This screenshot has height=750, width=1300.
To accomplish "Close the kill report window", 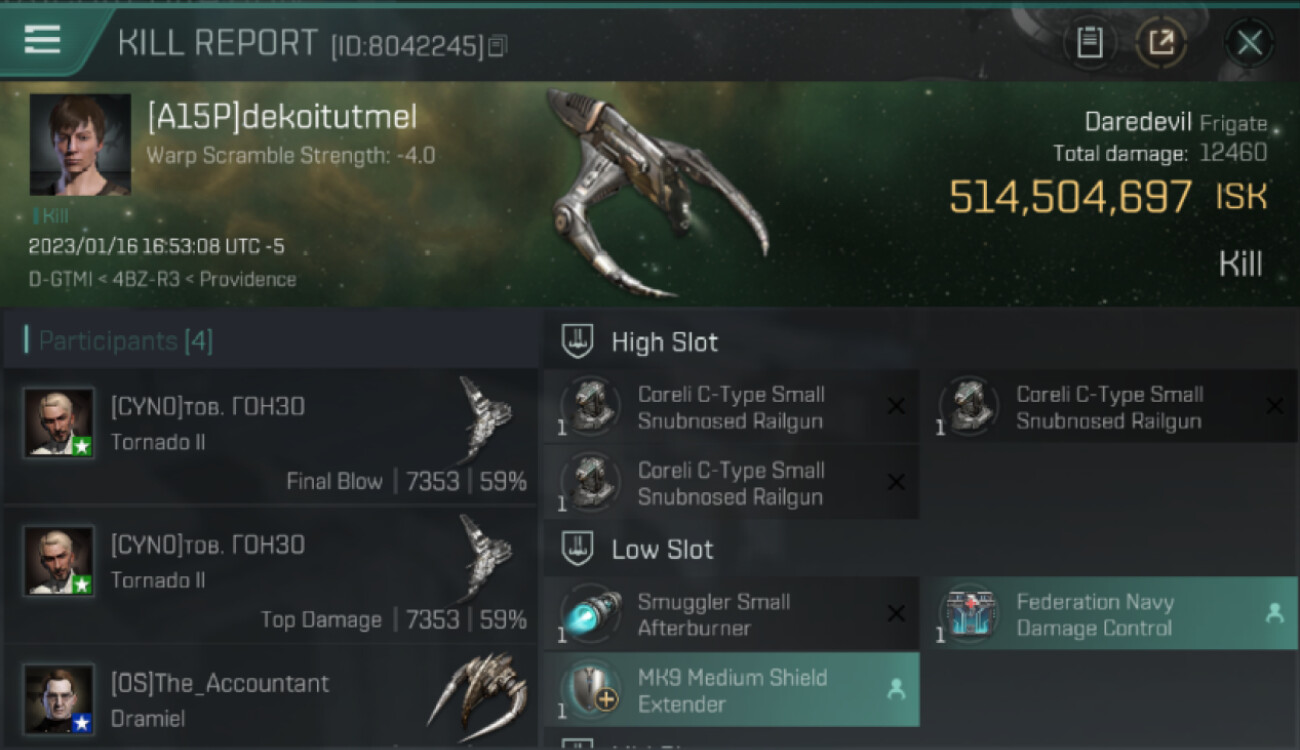I will pos(1249,43).
